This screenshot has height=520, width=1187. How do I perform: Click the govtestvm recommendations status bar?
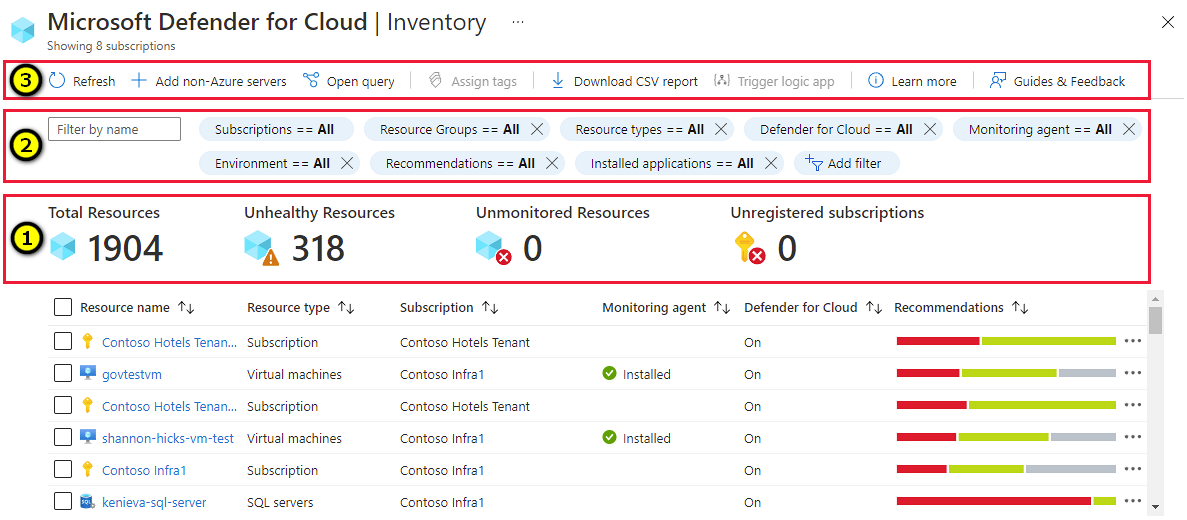tap(1005, 374)
